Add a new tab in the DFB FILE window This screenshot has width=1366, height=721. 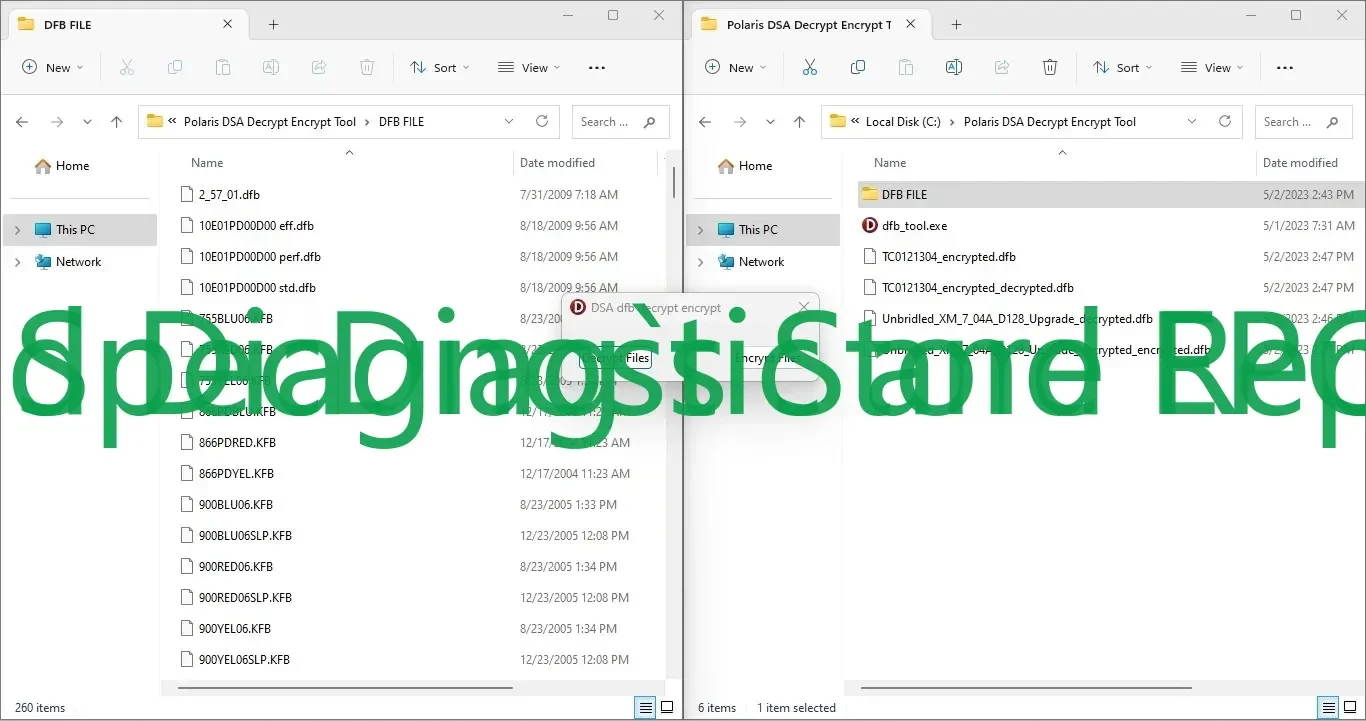coord(273,25)
